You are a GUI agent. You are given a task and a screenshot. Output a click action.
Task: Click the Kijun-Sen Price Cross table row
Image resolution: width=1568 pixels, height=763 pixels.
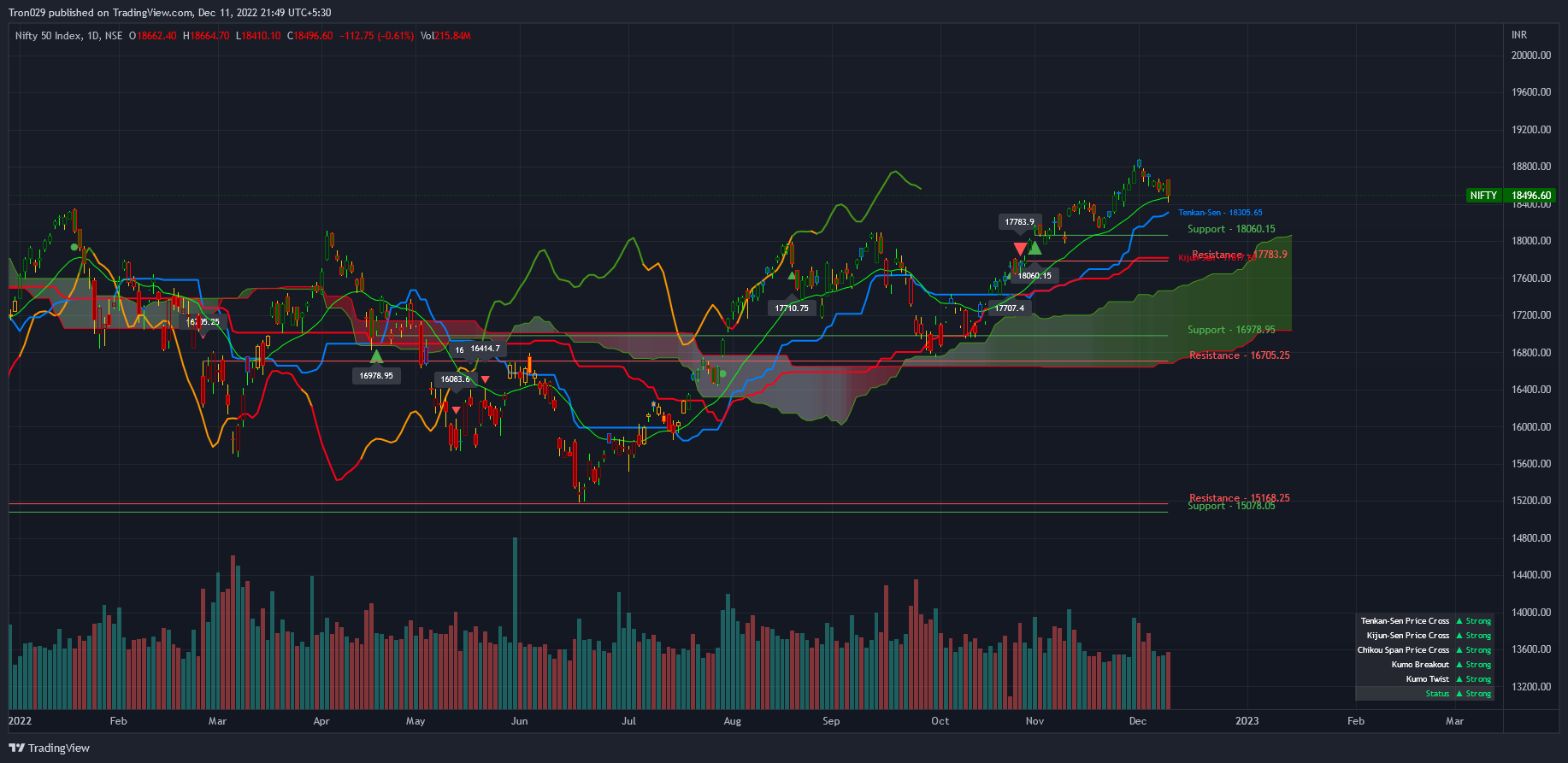pos(1425,636)
